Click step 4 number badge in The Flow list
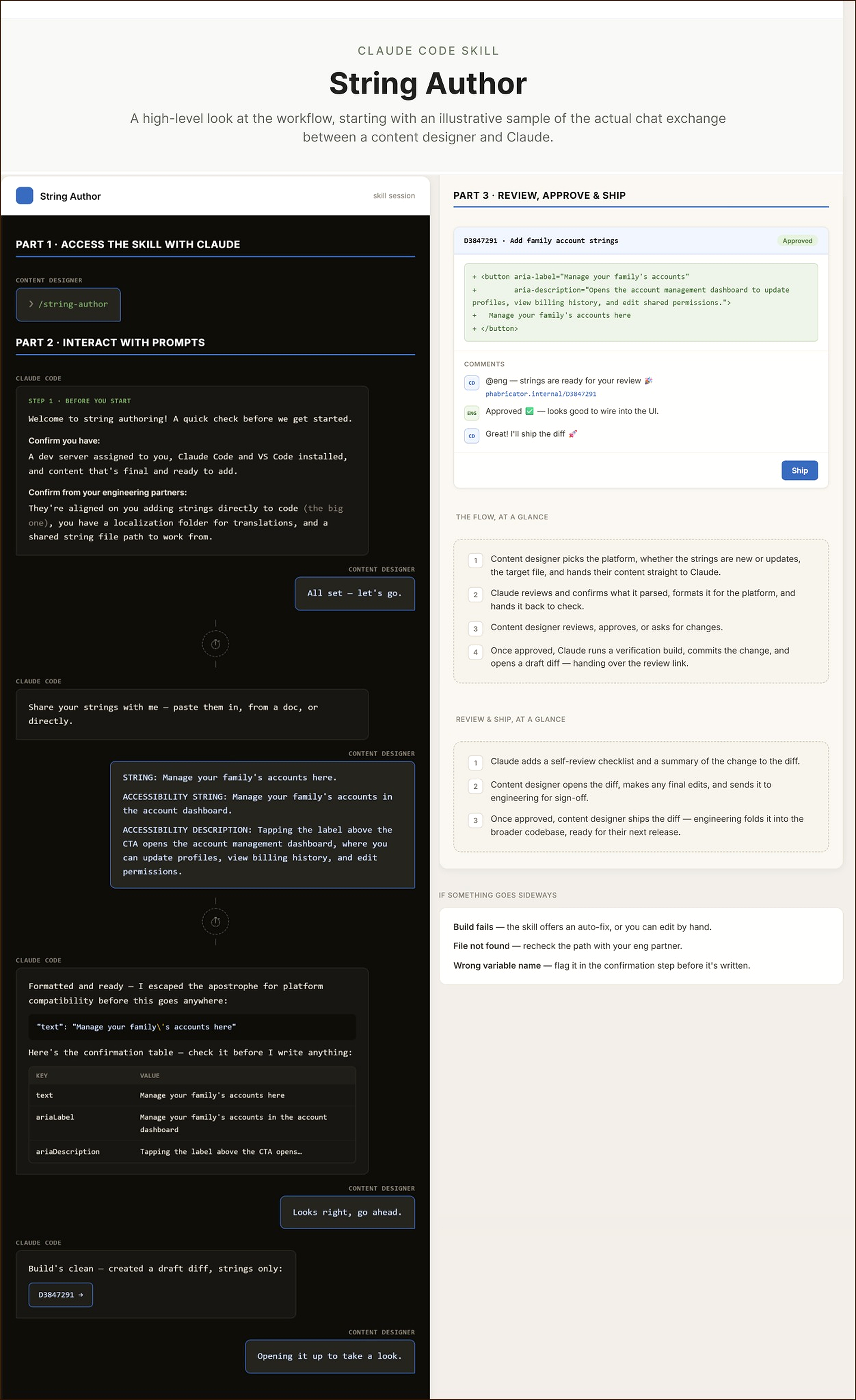Screen dimensions: 856x1400 click(475, 652)
